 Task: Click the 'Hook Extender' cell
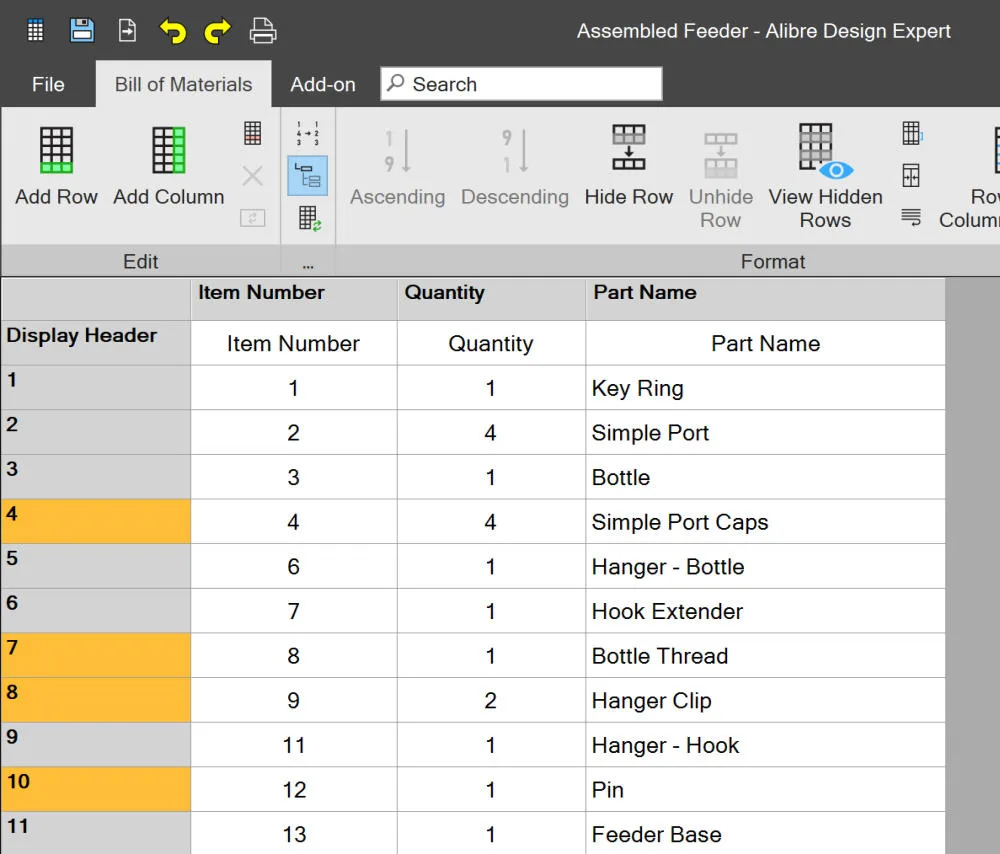(x=765, y=611)
